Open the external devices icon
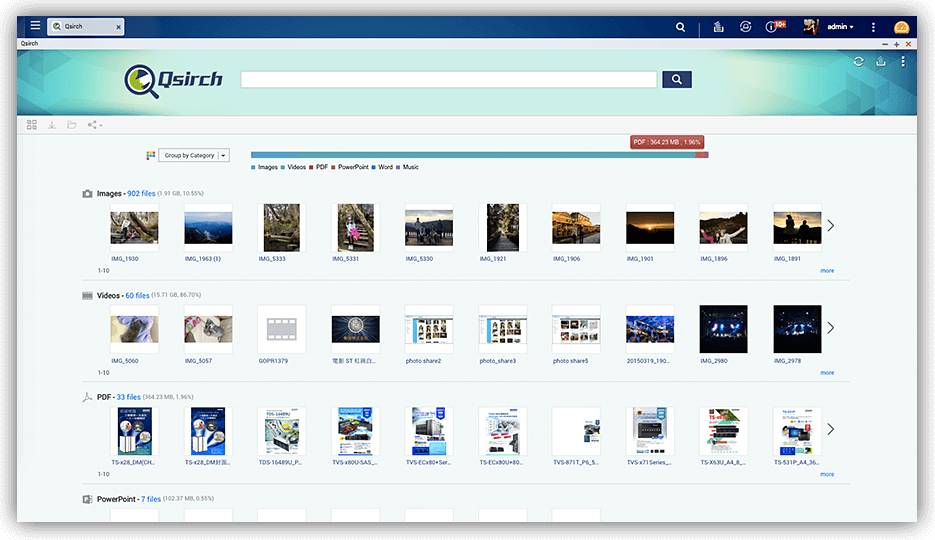 point(745,27)
